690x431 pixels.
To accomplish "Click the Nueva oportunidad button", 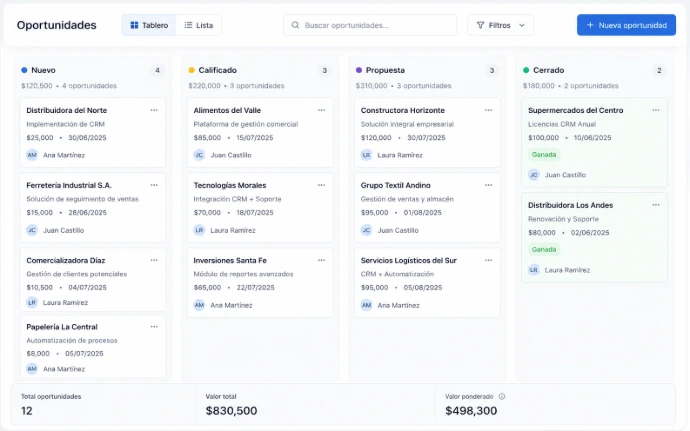I will coord(626,25).
